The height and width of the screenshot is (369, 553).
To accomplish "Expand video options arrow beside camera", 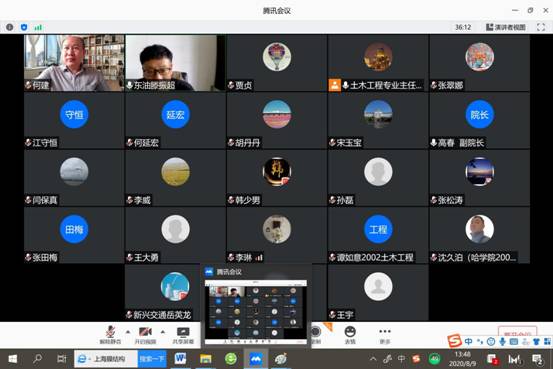I will click(x=163, y=332).
